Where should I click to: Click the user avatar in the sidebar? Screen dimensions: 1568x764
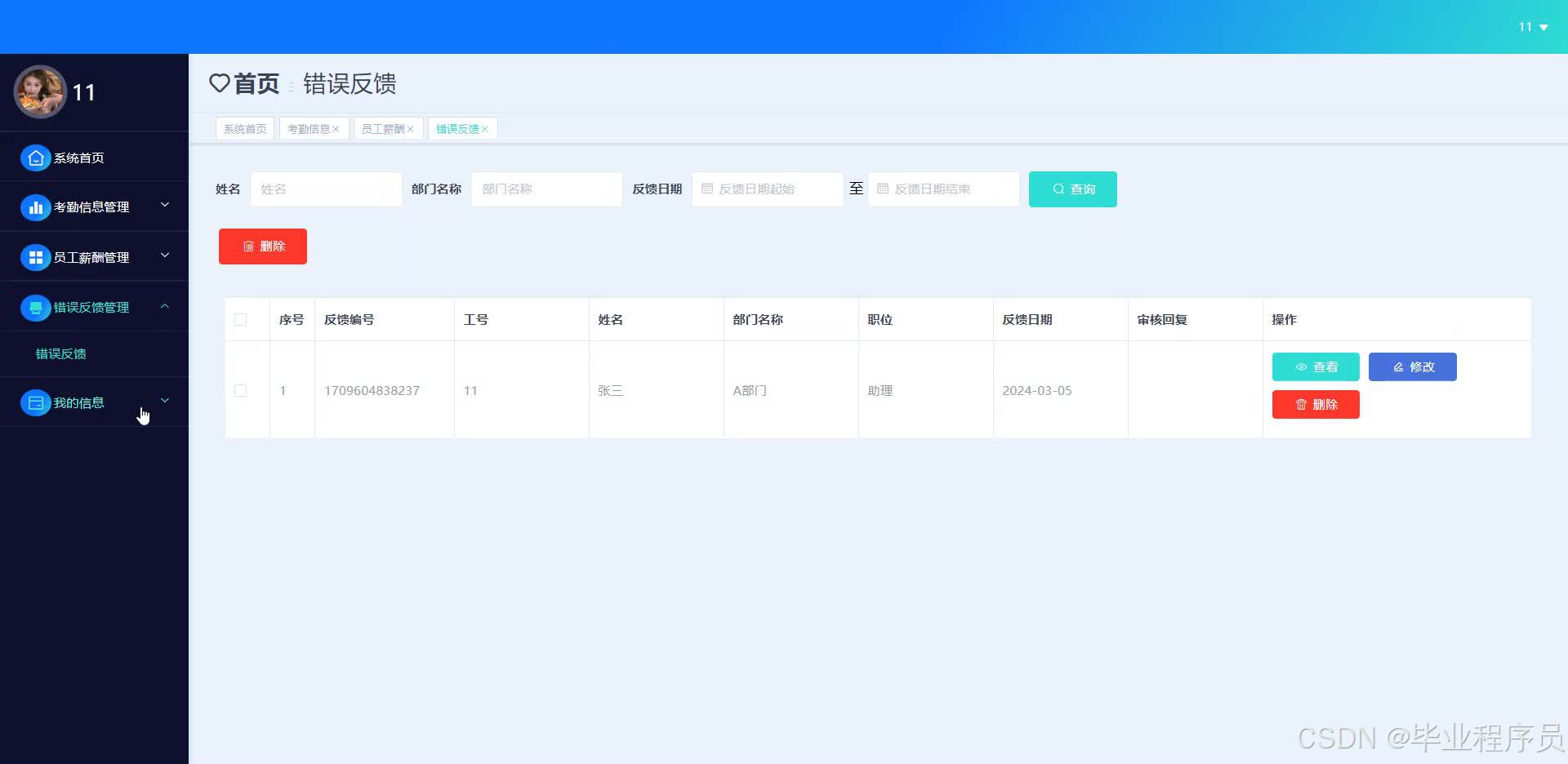(39, 91)
